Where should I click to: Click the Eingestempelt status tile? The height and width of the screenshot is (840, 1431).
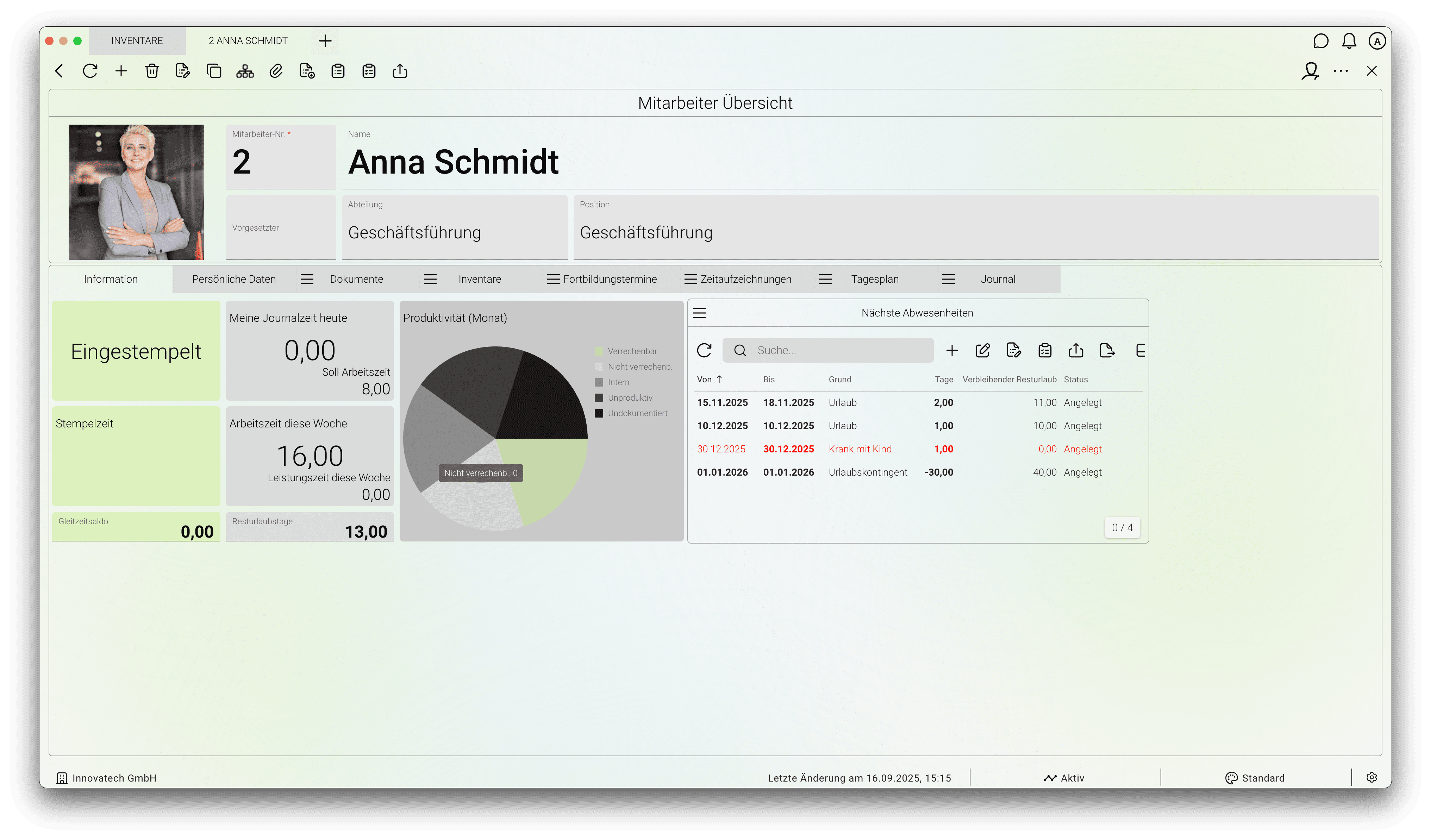point(136,351)
